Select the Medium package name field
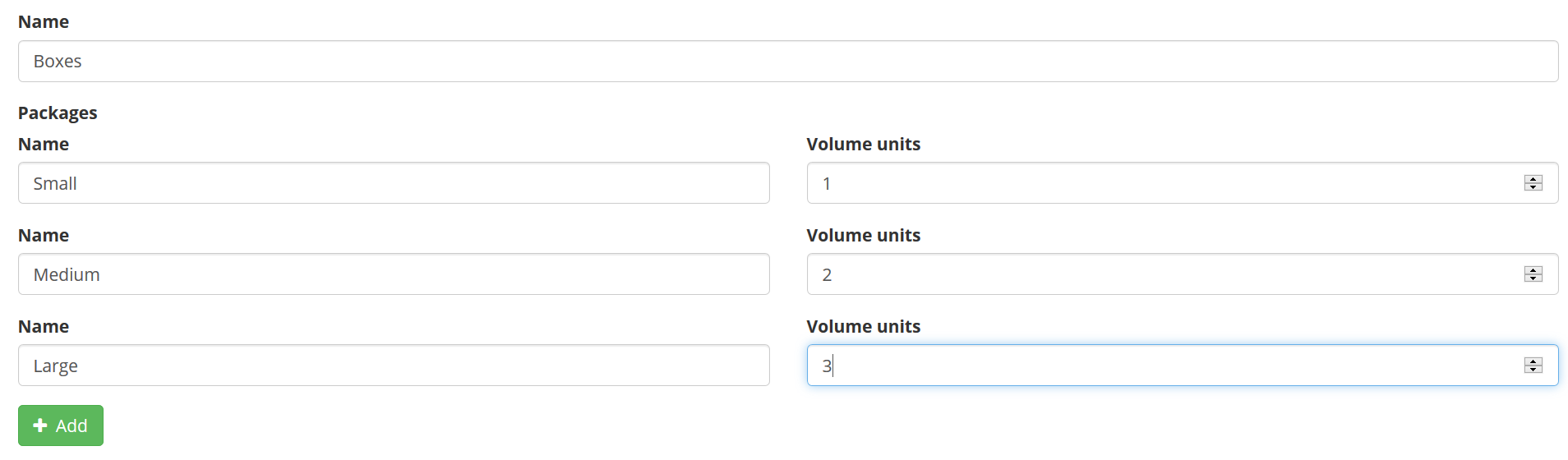 pos(394,274)
